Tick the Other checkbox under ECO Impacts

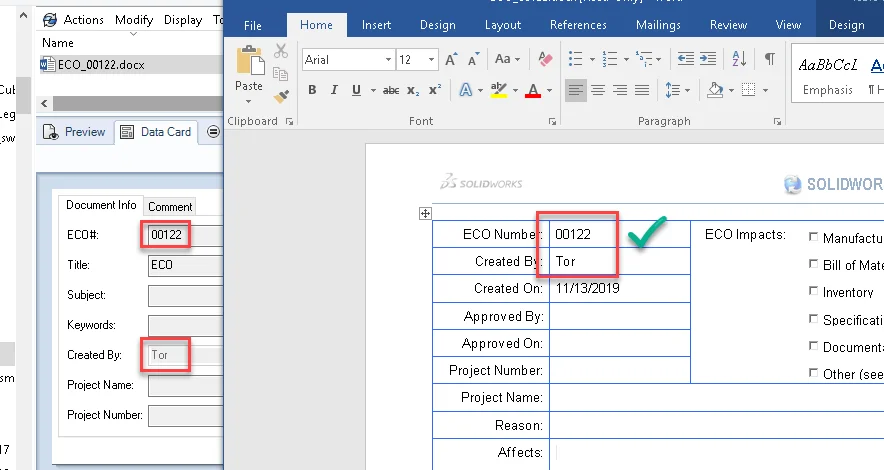814,373
